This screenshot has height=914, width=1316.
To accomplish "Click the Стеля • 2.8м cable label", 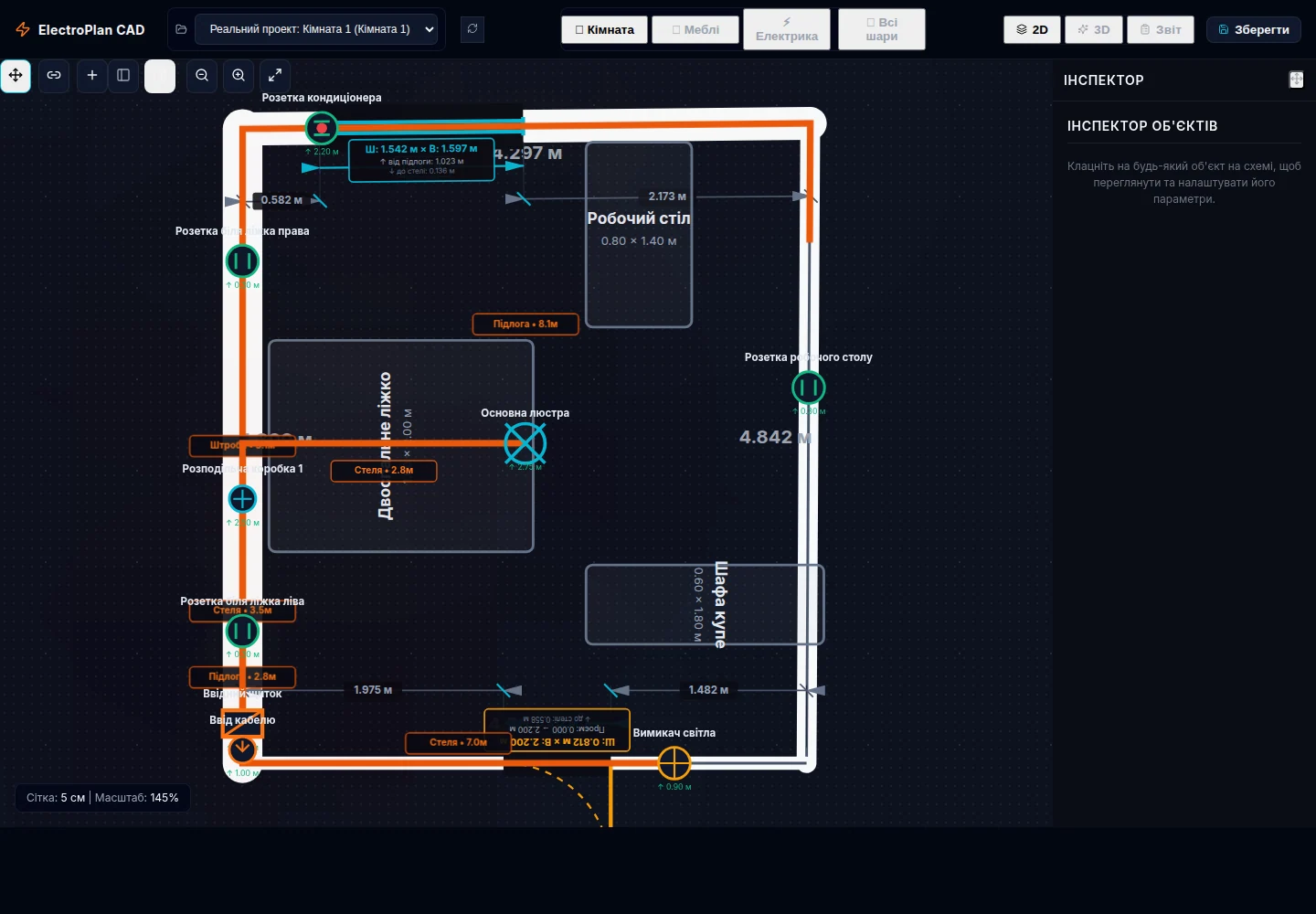I will 384,470.
